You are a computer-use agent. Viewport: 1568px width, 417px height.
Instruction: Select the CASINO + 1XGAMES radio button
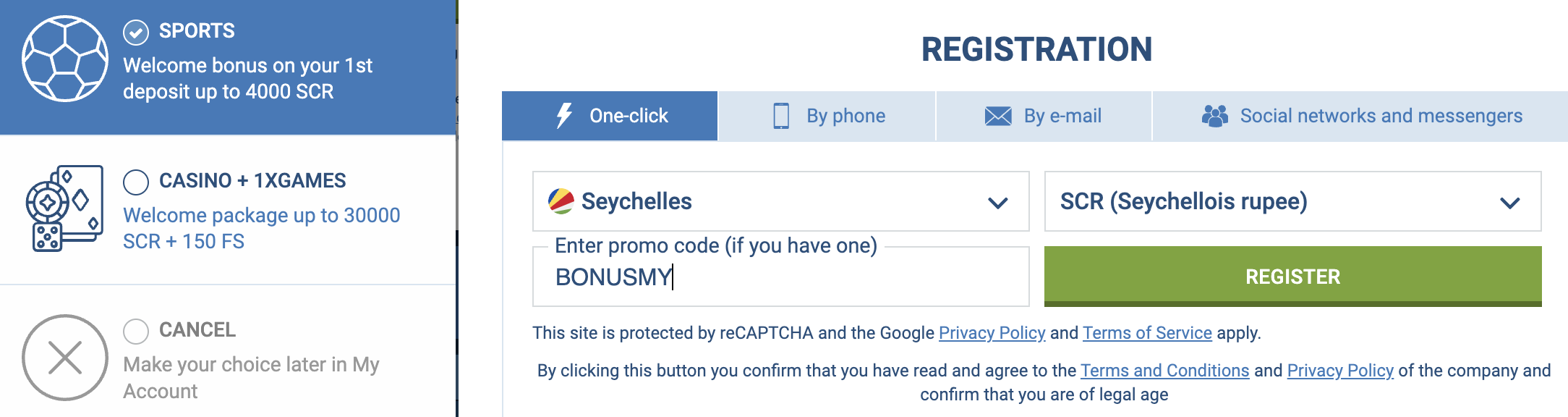coord(136,182)
